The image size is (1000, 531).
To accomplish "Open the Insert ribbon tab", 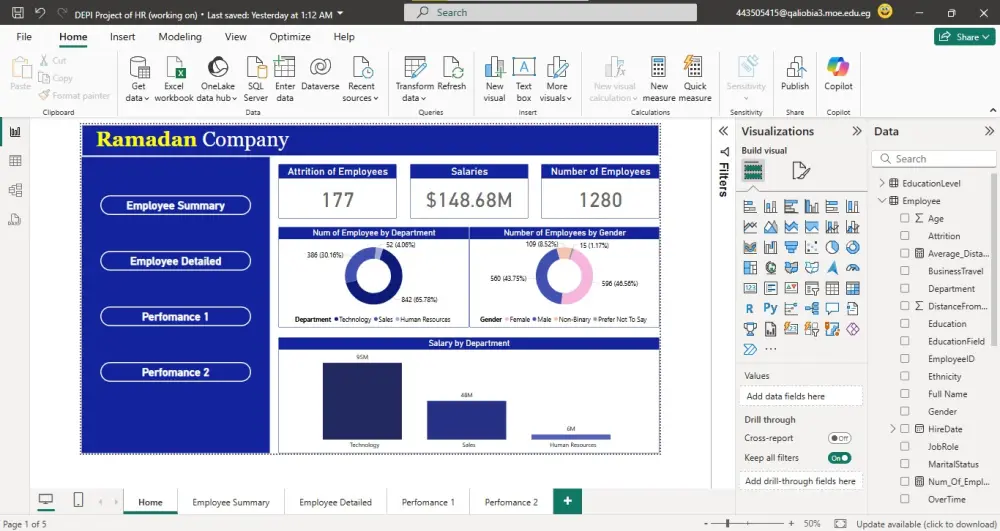I will (122, 37).
